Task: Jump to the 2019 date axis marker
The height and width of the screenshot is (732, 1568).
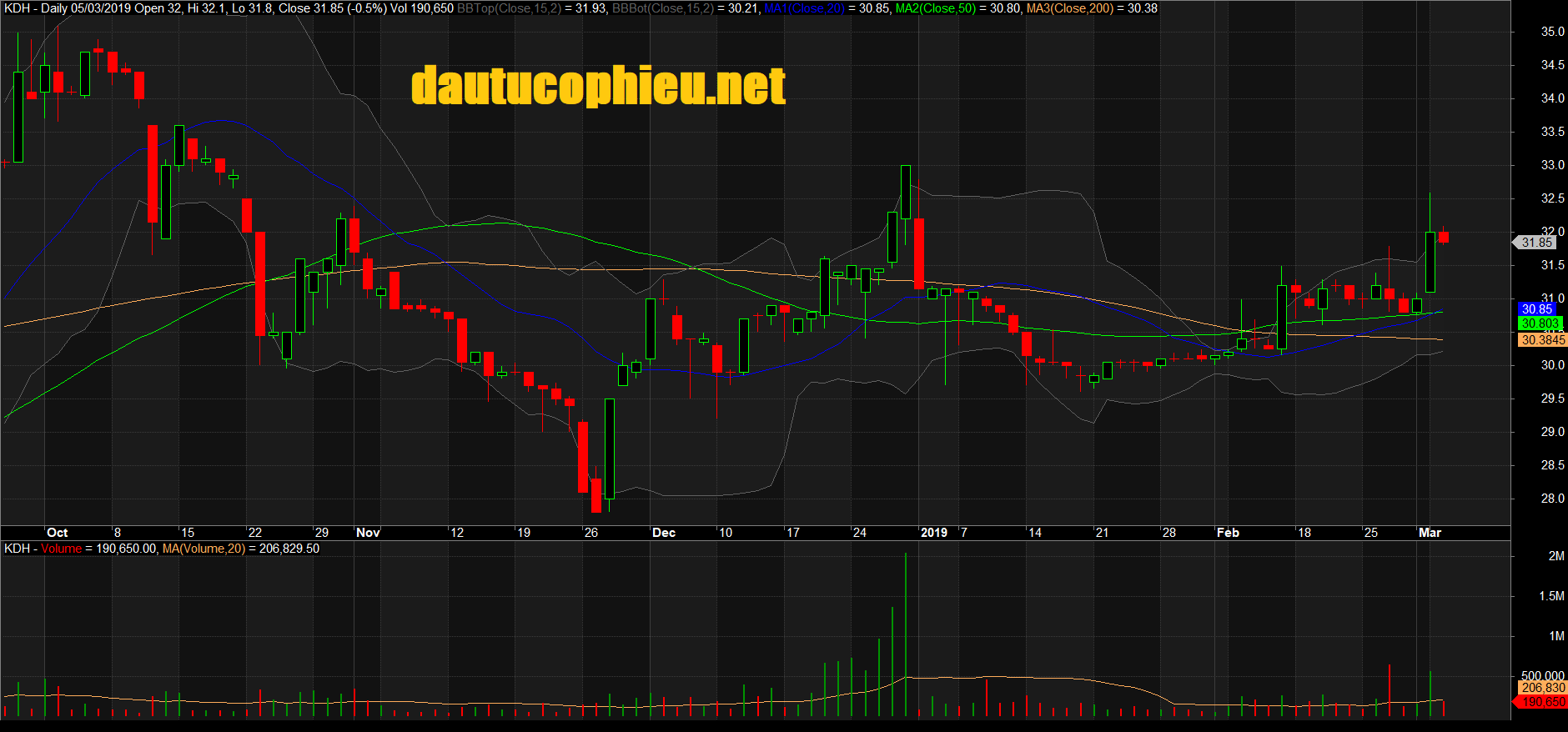Action: [x=933, y=533]
